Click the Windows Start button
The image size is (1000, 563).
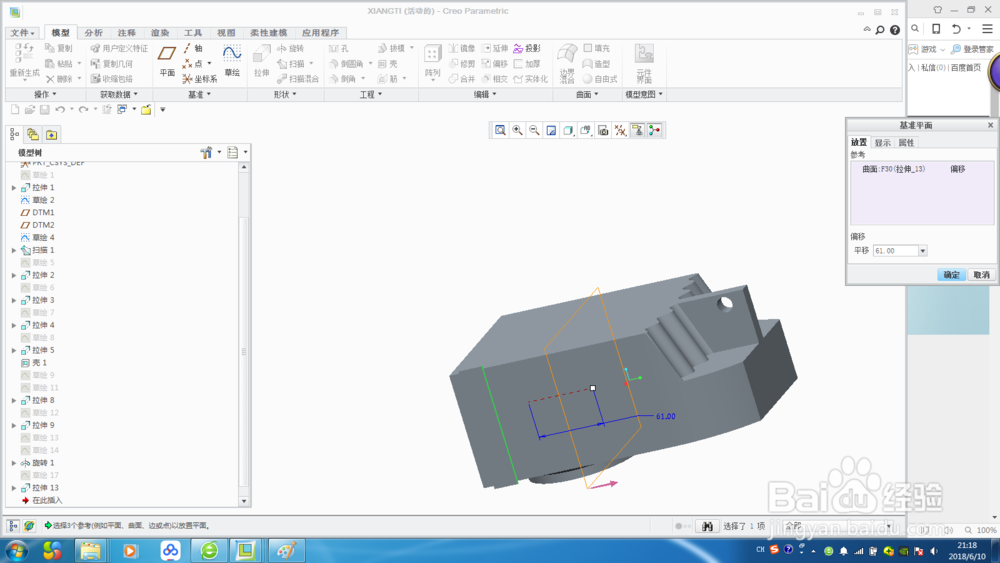tap(17, 550)
